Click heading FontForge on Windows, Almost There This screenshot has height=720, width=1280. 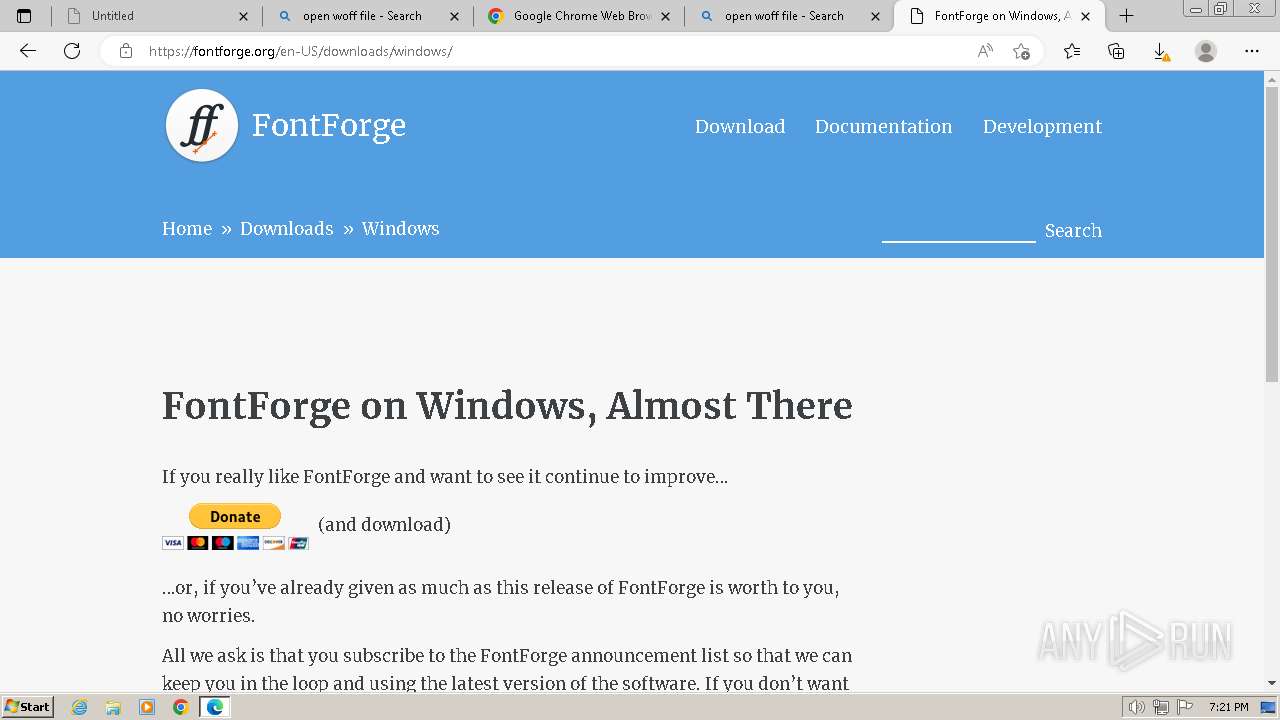click(507, 406)
